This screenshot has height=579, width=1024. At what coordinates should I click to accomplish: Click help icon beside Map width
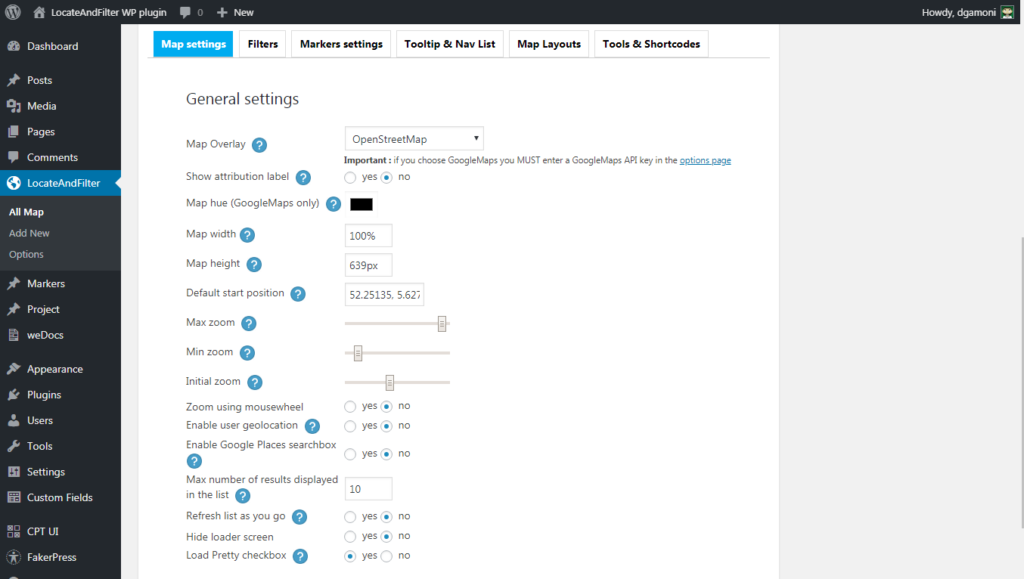click(247, 235)
